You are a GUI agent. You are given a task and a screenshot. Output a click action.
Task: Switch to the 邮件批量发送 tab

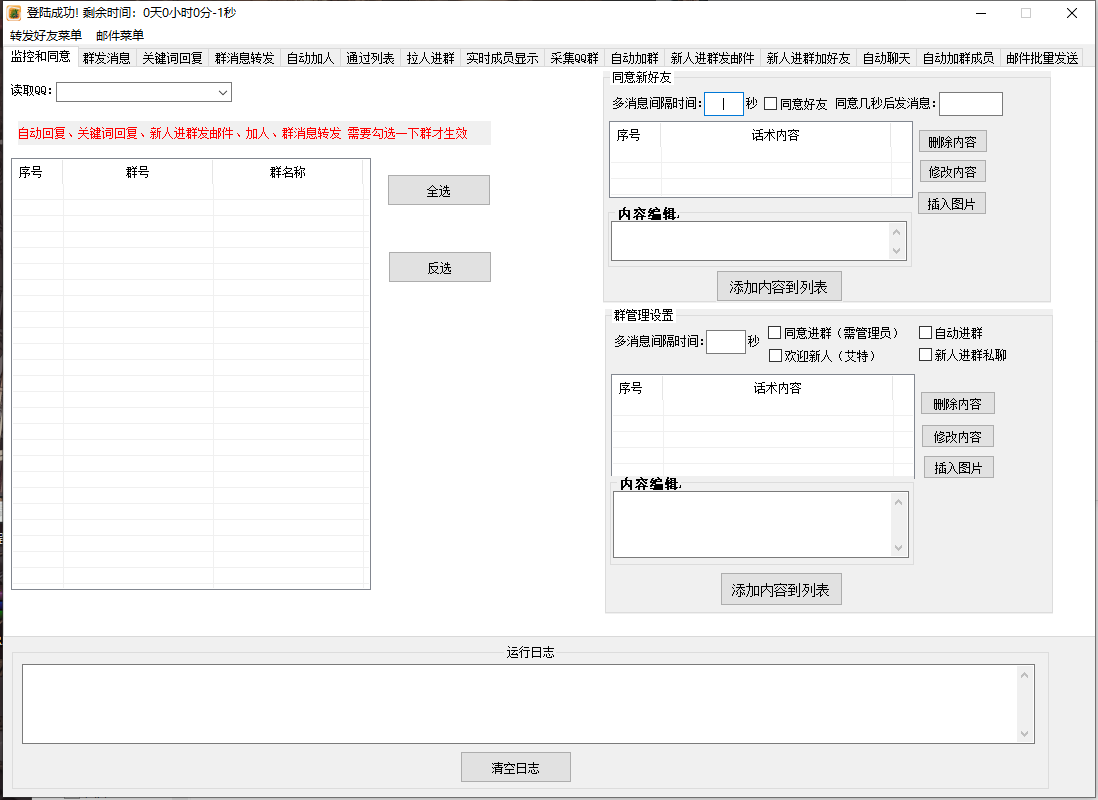tap(1045, 57)
